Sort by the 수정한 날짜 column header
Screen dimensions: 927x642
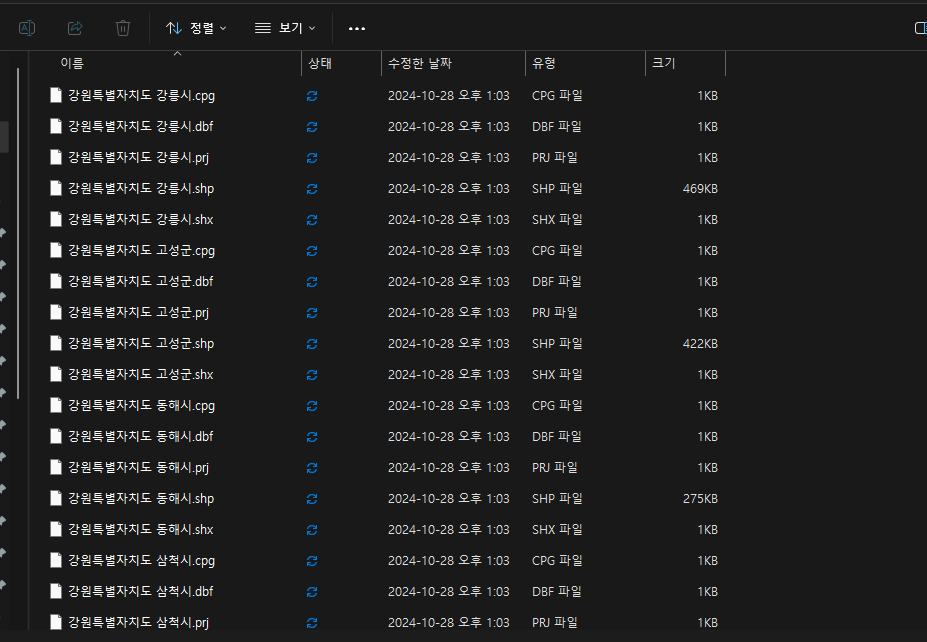coord(420,63)
